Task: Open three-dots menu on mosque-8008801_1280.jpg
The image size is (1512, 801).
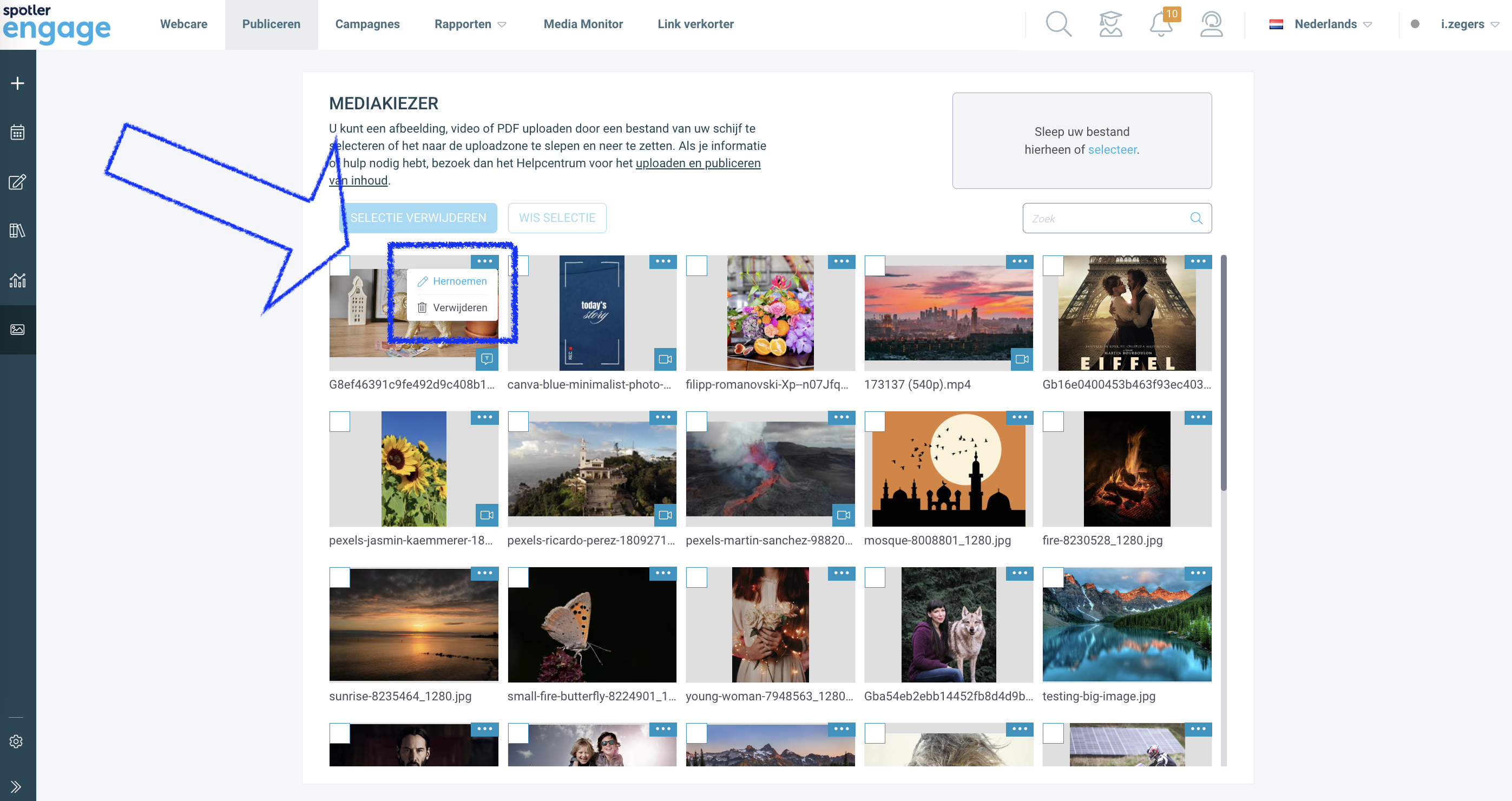Action: tap(1020, 417)
